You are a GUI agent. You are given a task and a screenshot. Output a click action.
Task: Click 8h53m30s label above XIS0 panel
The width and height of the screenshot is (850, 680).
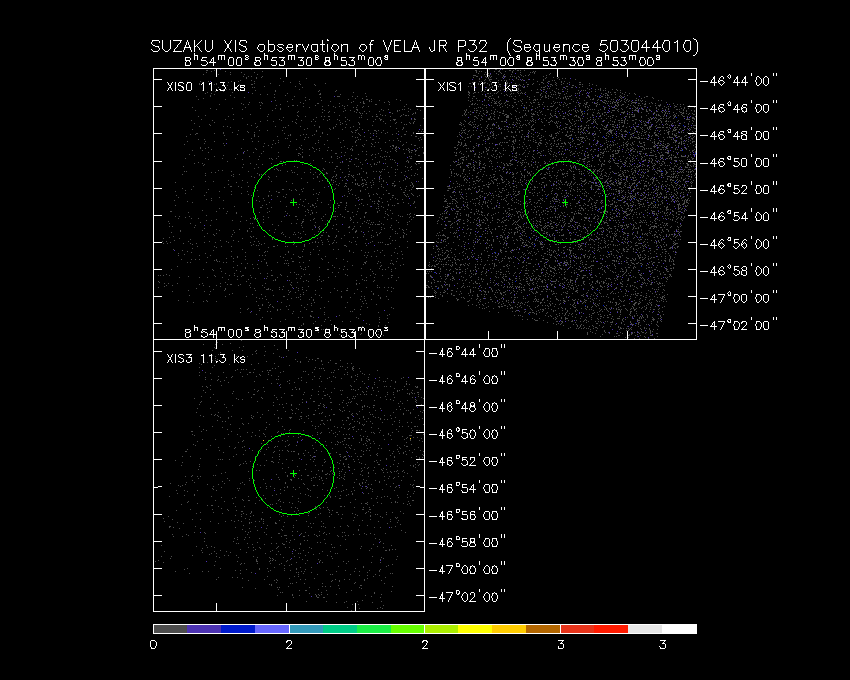[286, 61]
